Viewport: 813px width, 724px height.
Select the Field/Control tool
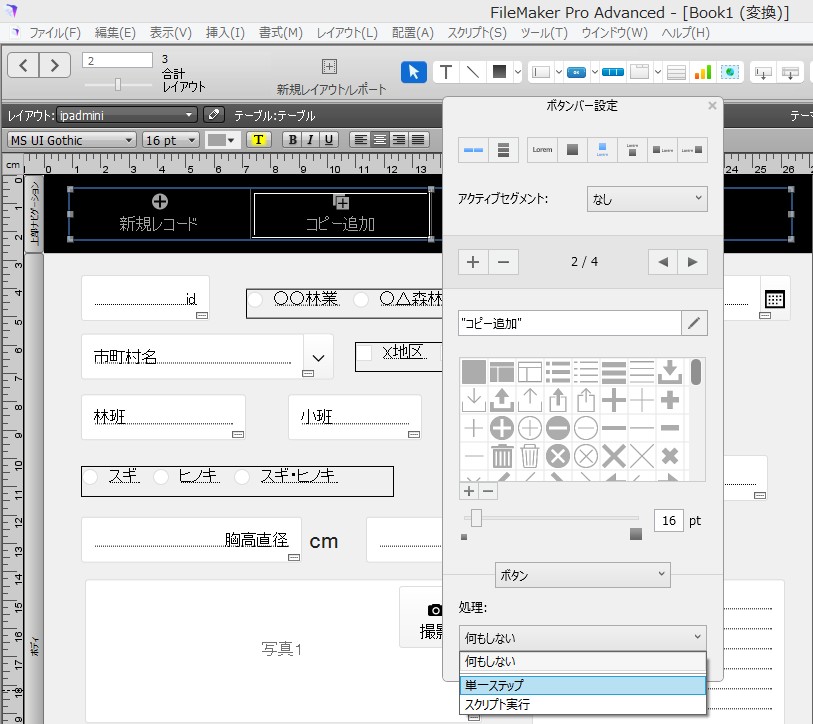(541, 72)
